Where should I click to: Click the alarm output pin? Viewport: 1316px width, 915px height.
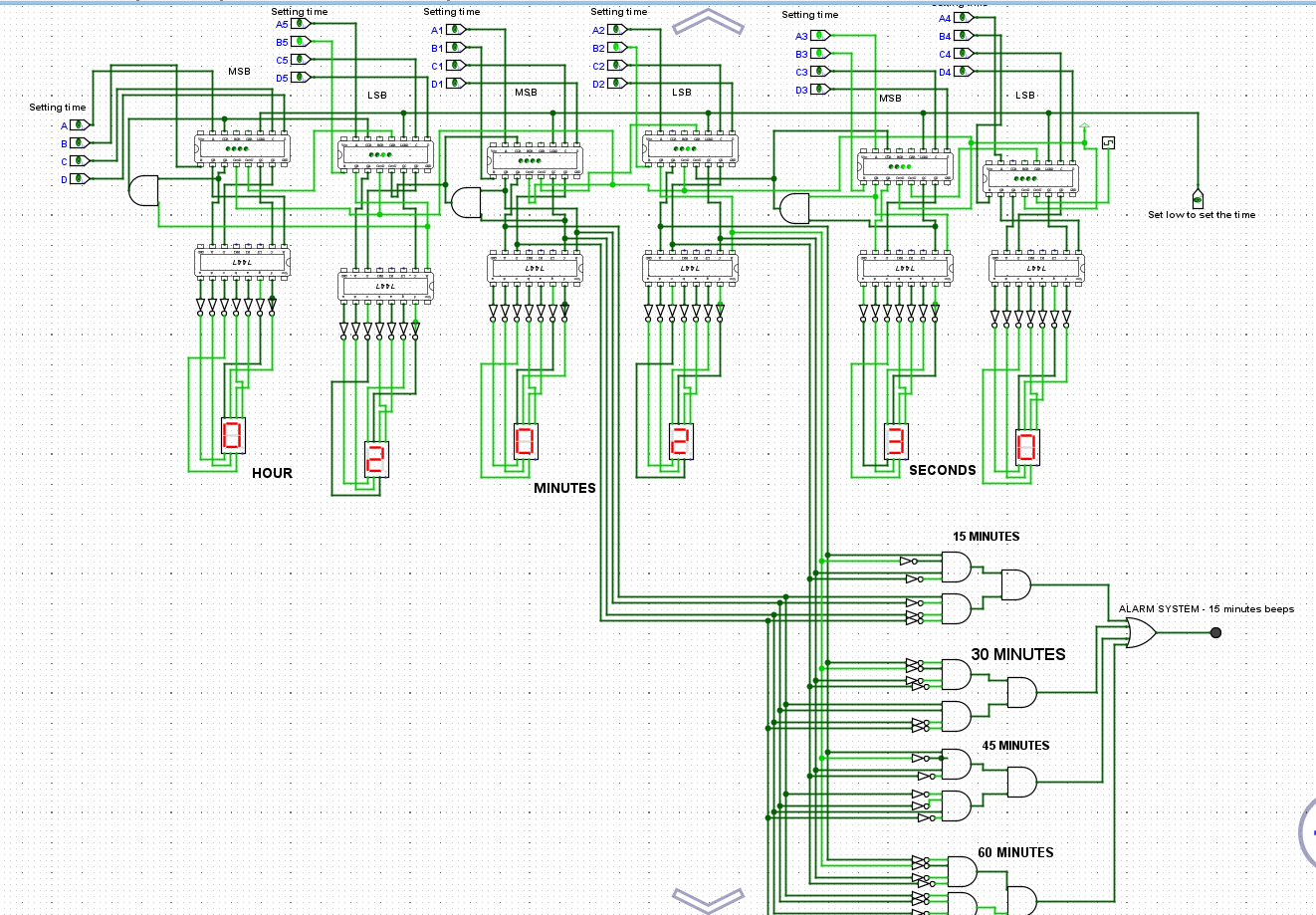pos(1215,632)
